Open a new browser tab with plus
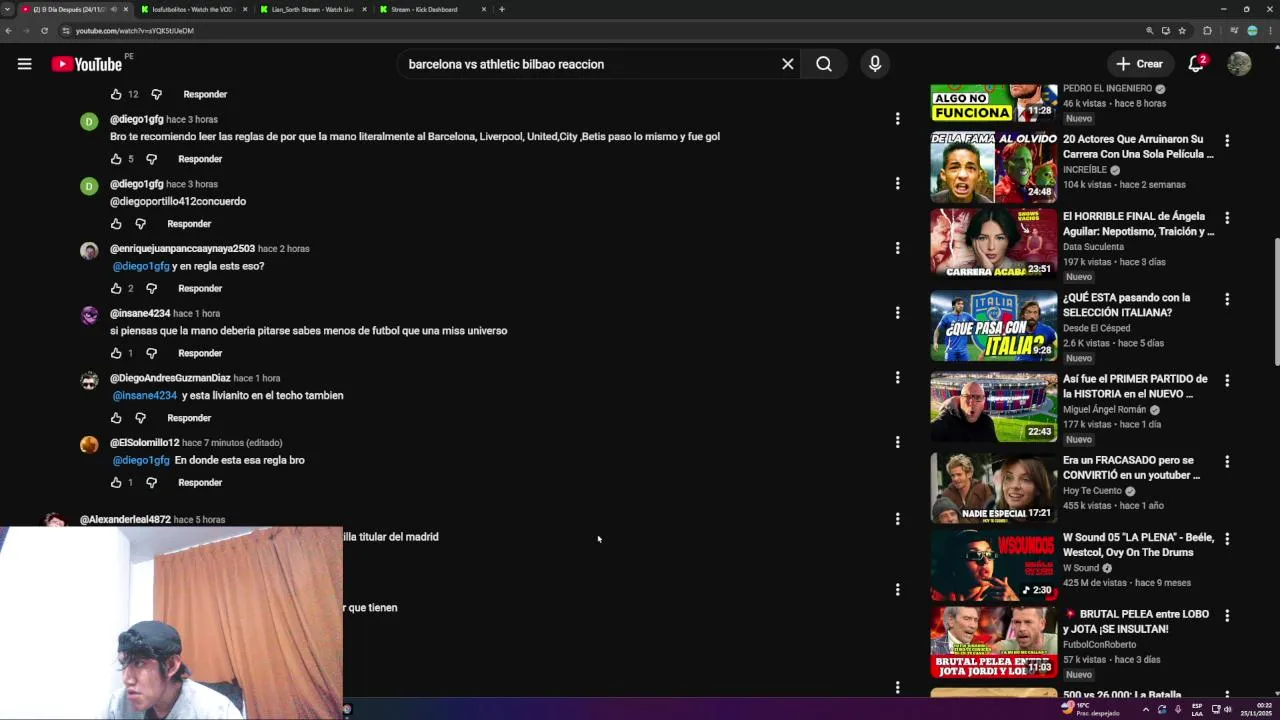1280x720 pixels. click(x=502, y=9)
